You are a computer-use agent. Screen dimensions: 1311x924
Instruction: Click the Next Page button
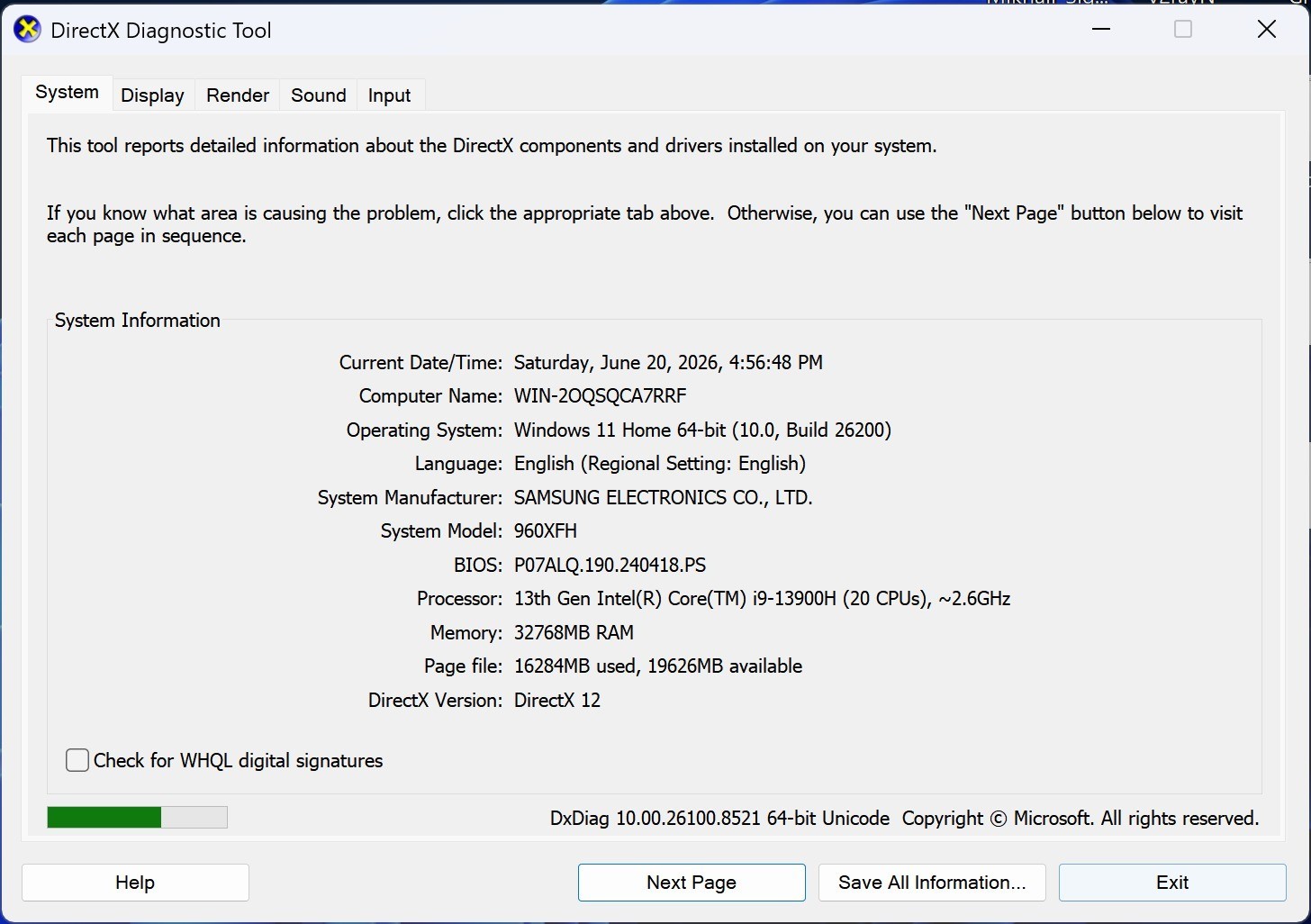(x=692, y=883)
